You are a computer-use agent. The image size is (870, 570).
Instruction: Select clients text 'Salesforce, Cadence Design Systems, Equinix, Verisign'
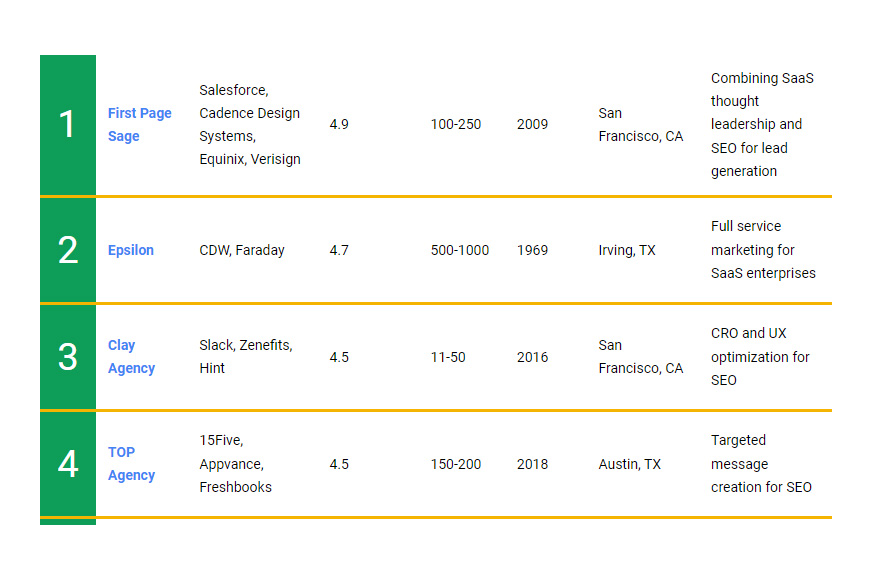click(x=250, y=124)
